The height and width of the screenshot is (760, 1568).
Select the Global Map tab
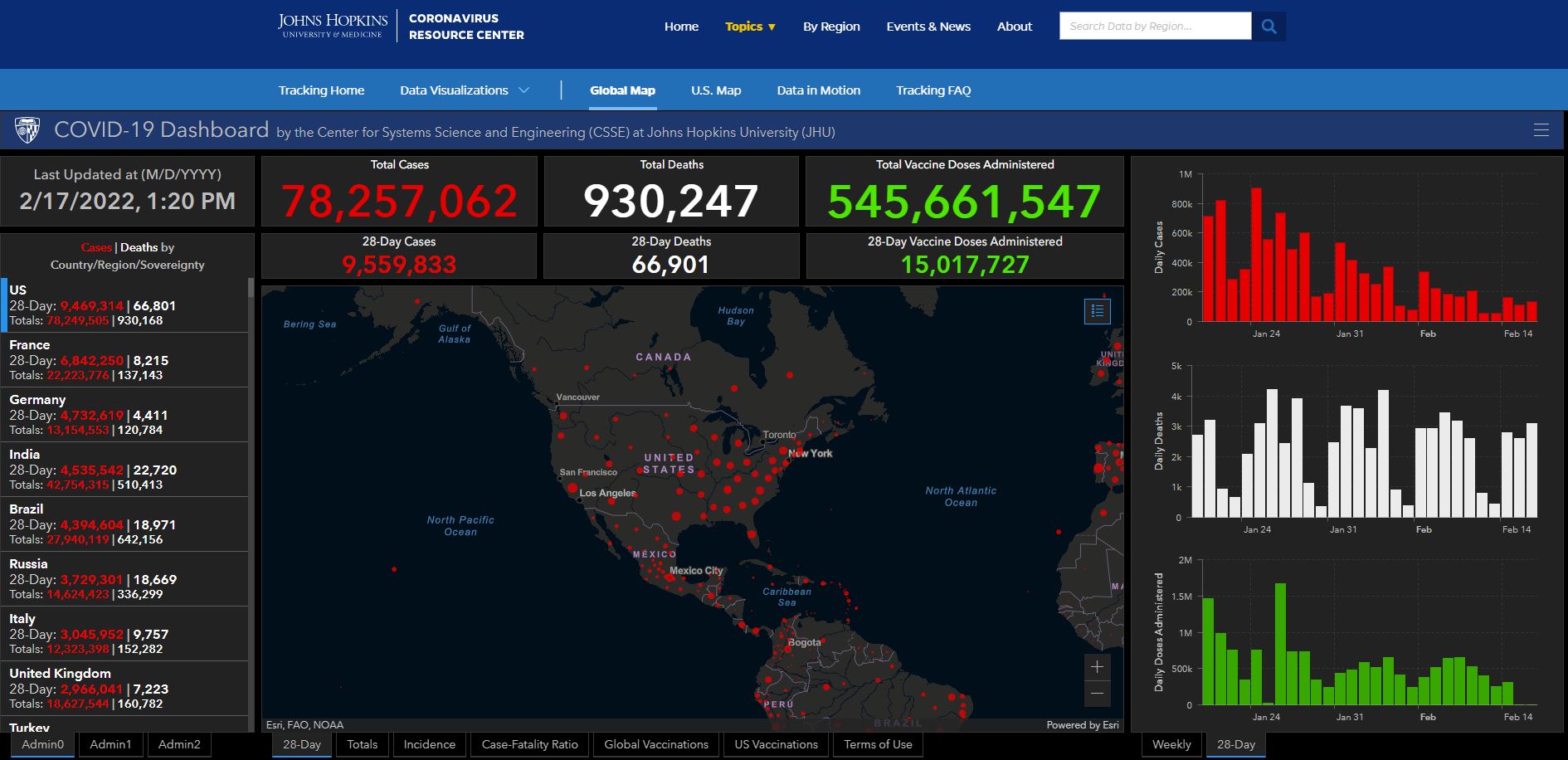pos(622,90)
